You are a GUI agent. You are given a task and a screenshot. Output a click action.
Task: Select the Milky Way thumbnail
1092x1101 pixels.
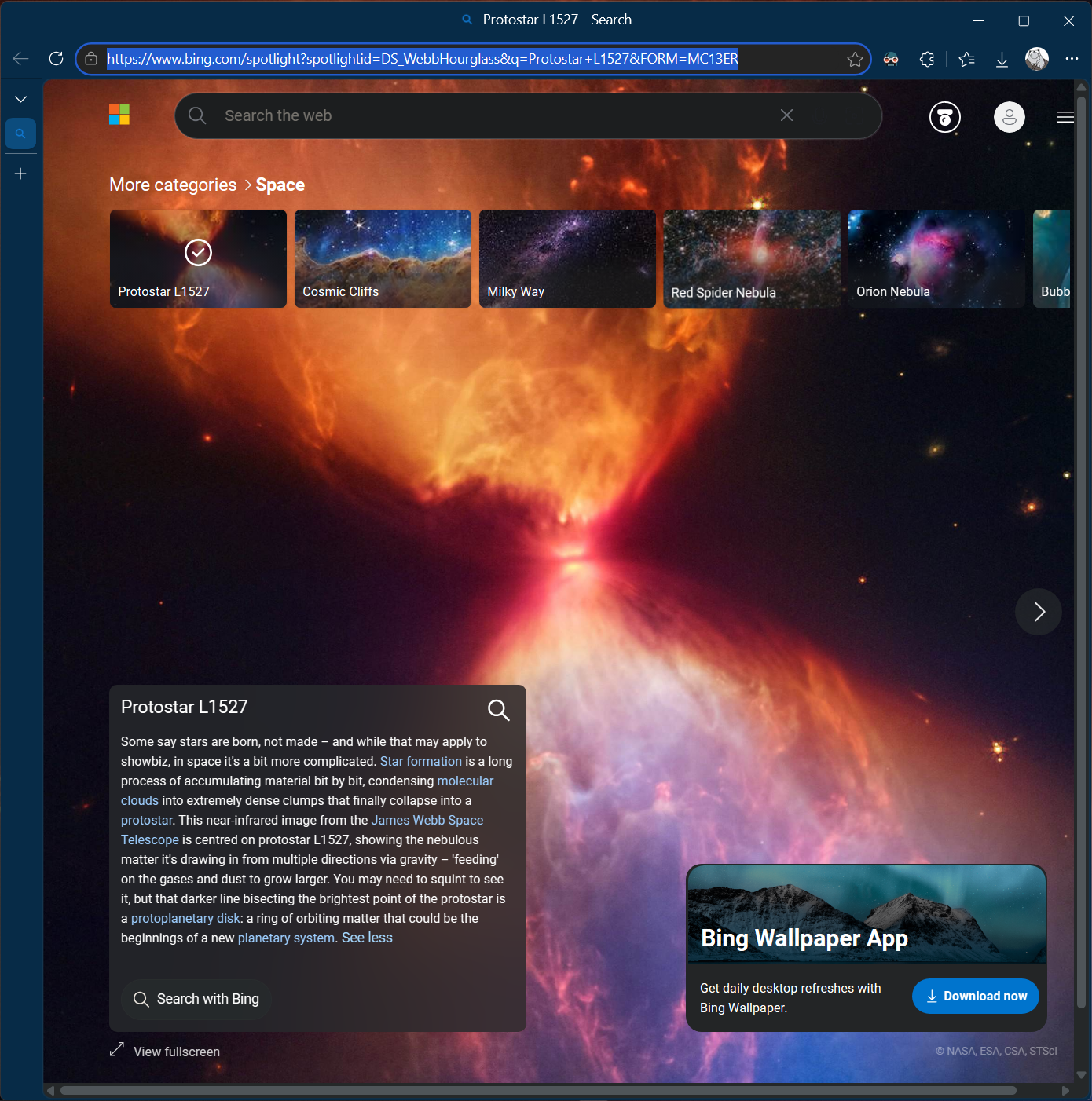567,258
